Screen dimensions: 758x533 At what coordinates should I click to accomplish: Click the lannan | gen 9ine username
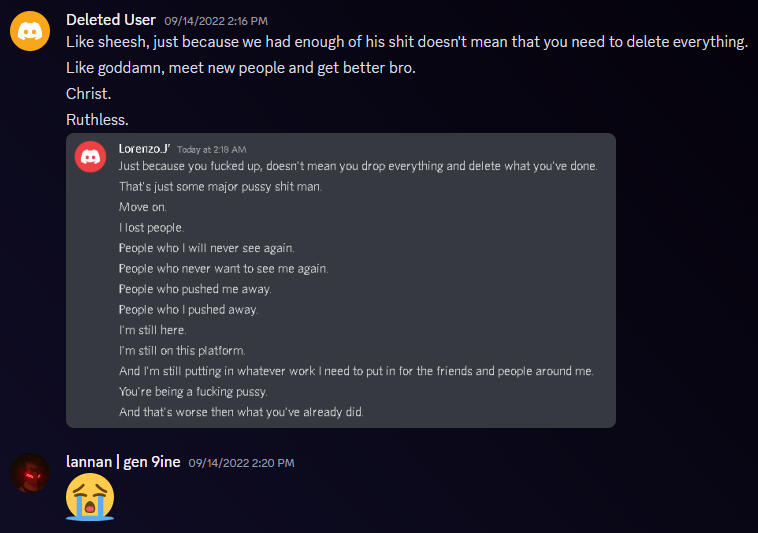123,462
